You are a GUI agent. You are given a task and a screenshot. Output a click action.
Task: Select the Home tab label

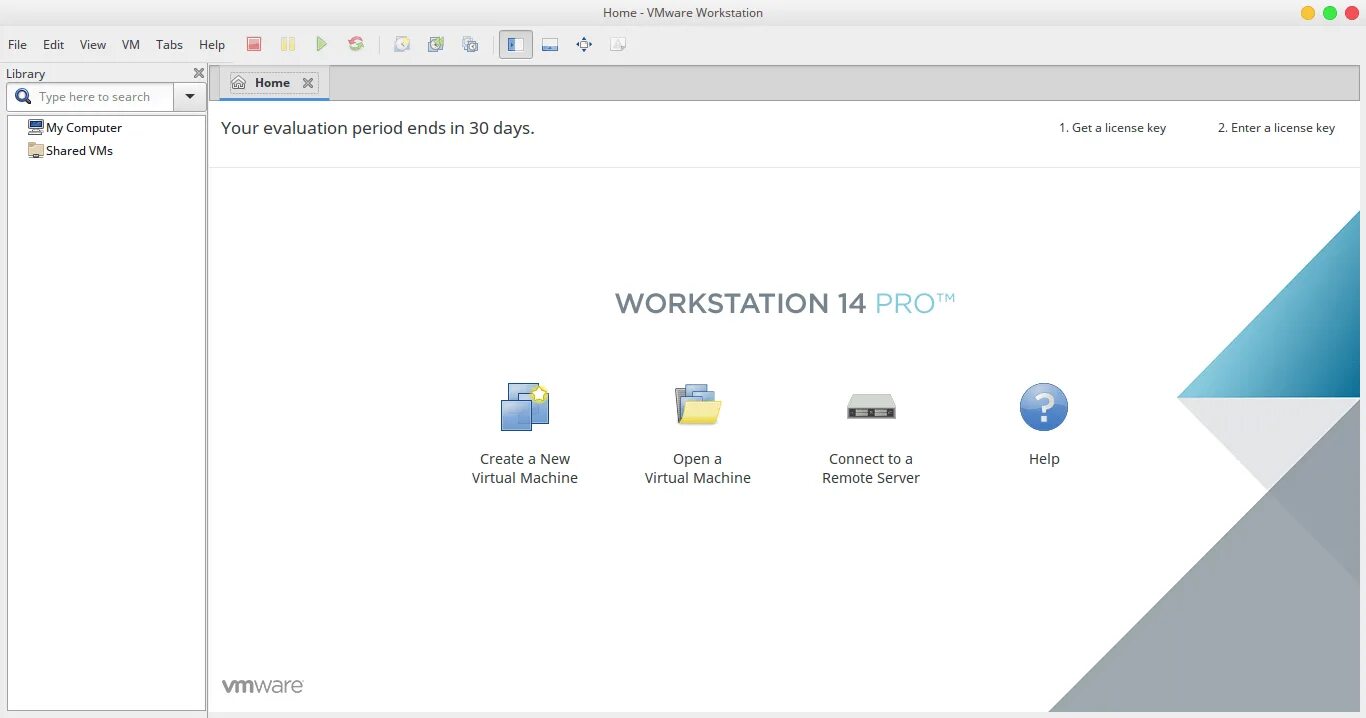click(272, 83)
